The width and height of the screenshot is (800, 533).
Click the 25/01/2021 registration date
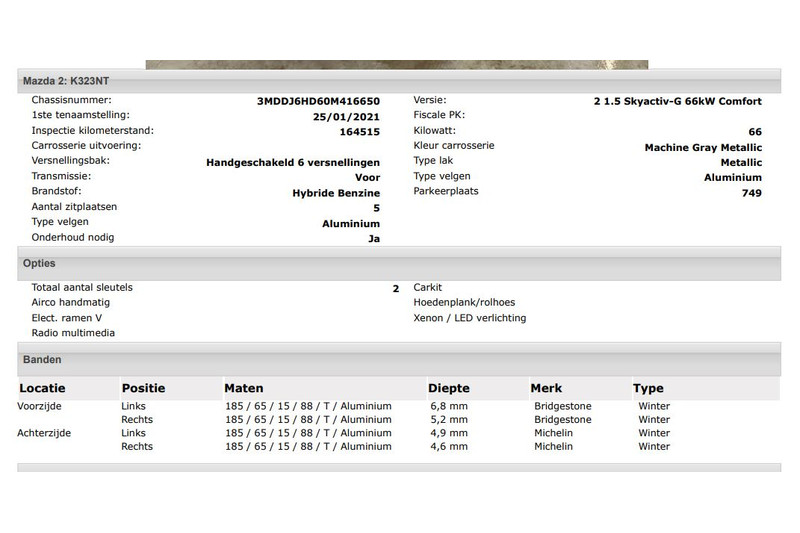[x=346, y=116]
